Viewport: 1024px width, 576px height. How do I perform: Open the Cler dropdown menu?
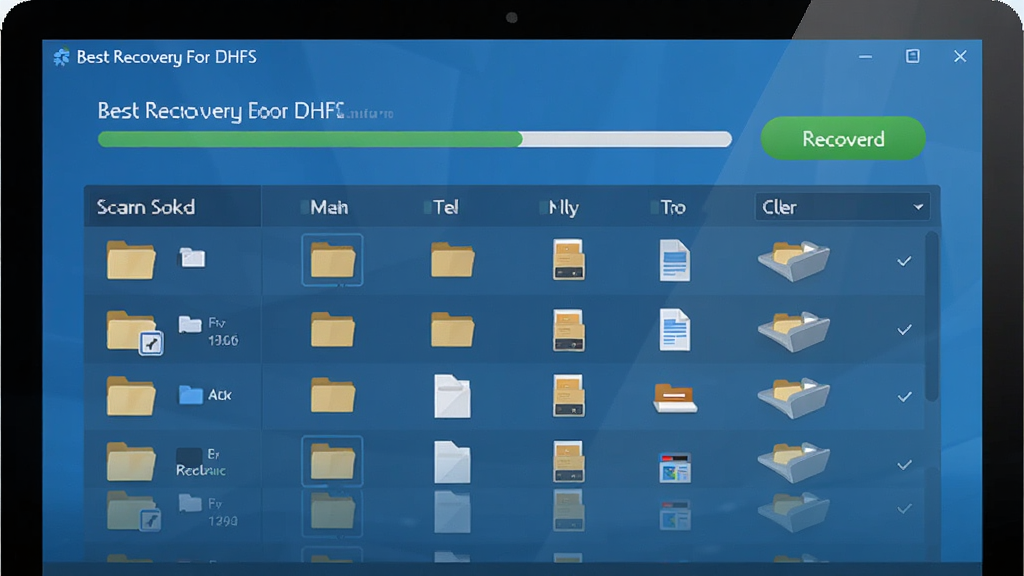click(x=842, y=207)
